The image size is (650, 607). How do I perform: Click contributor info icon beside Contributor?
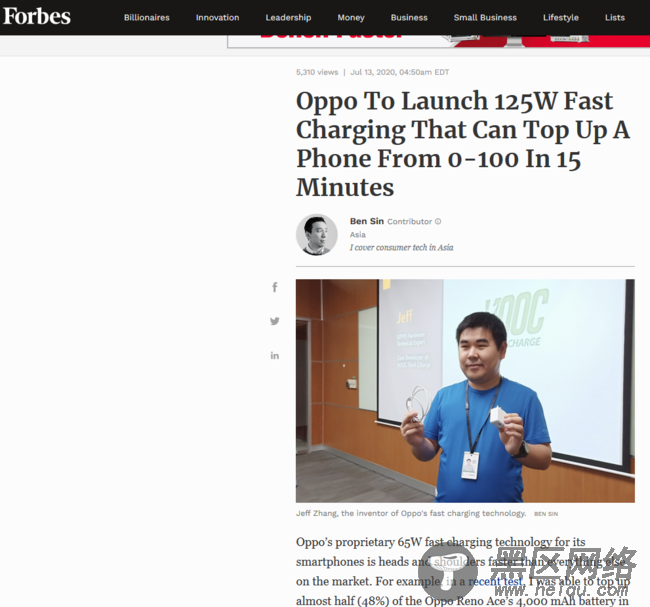coord(438,221)
